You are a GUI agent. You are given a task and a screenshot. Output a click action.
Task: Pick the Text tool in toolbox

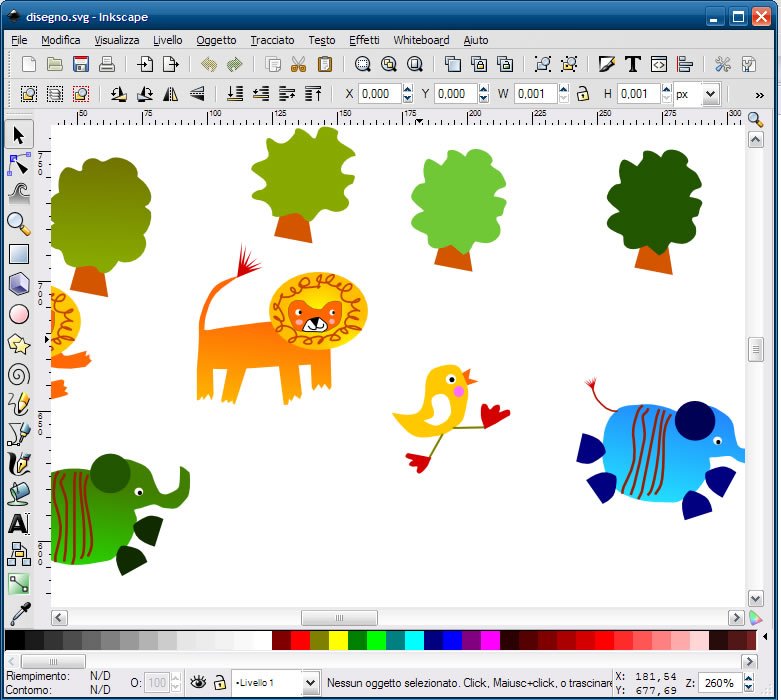(x=18, y=523)
